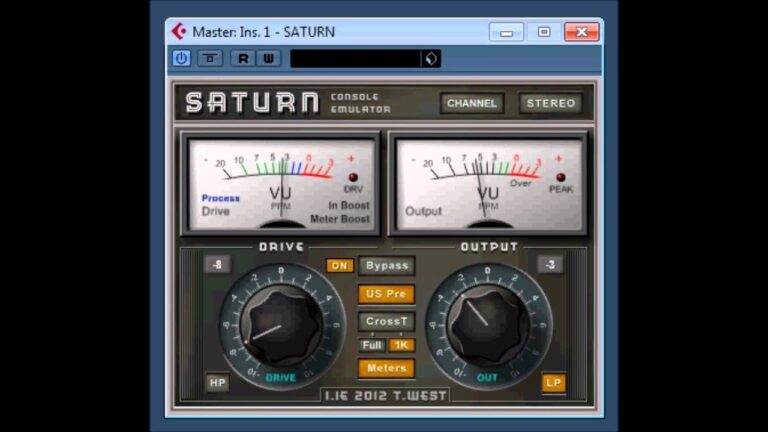This screenshot has height=432, width=768.
Task: Enable Write automation (W) button
Action: tap(268, 58)
